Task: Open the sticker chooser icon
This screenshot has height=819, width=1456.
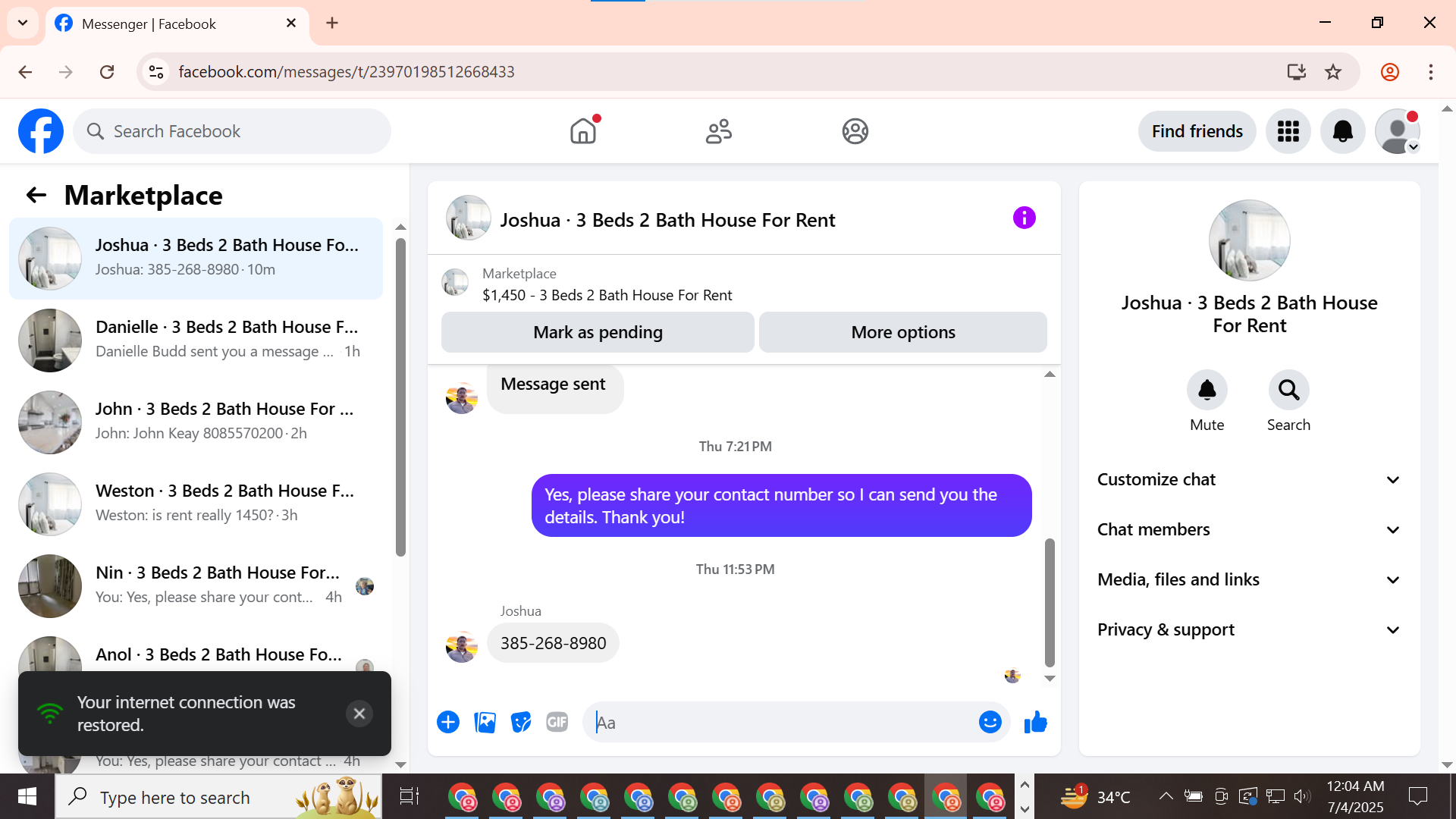Action: point(521,723)
